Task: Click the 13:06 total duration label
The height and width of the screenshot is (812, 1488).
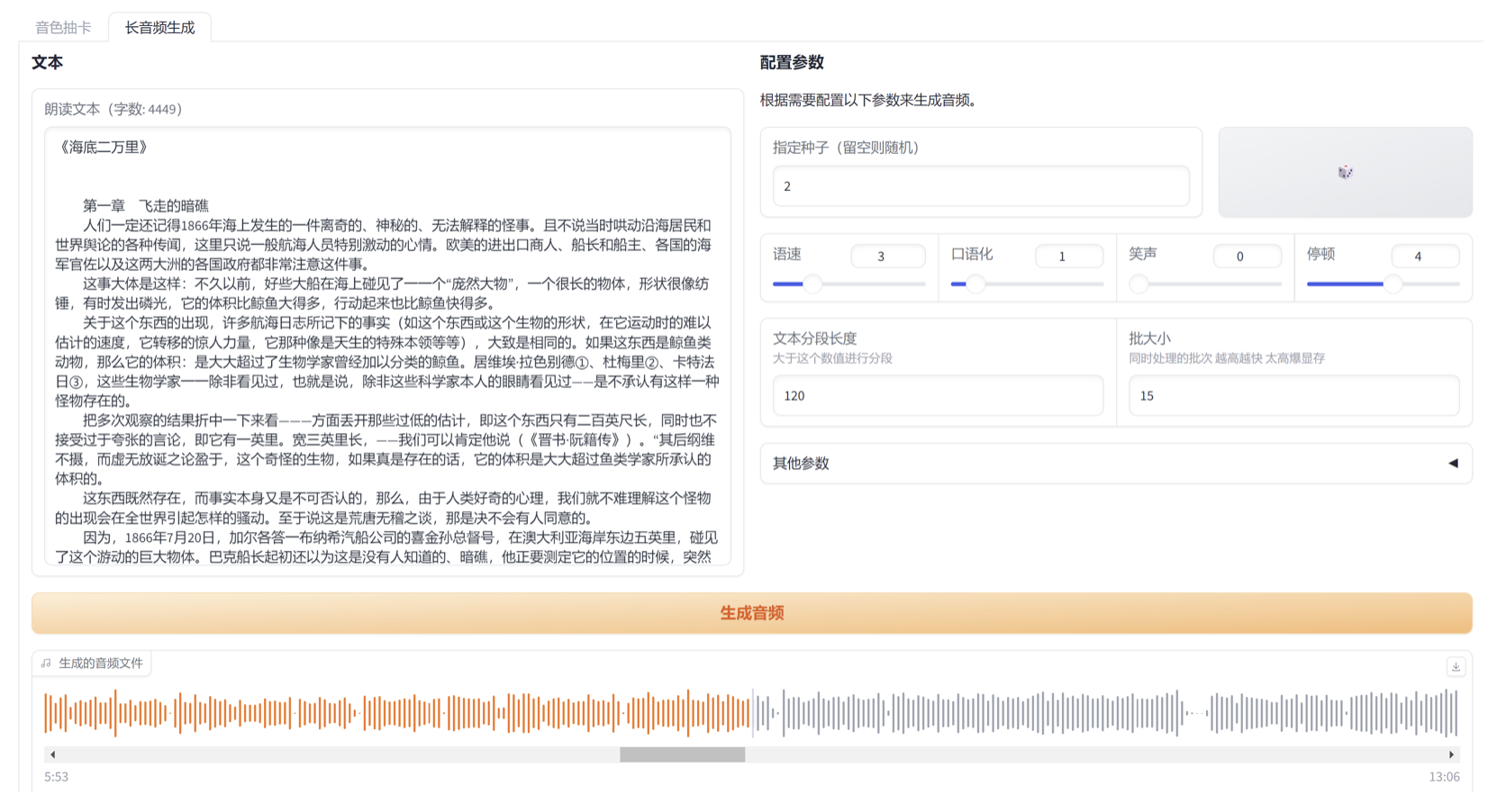Action: (x=1444, y=777)
